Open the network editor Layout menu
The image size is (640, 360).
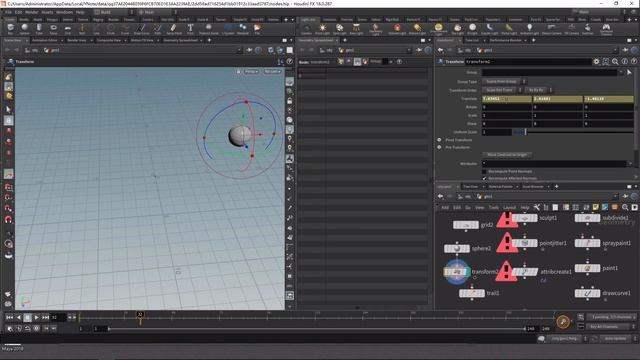pyautogui.click(x=509, y=208)
